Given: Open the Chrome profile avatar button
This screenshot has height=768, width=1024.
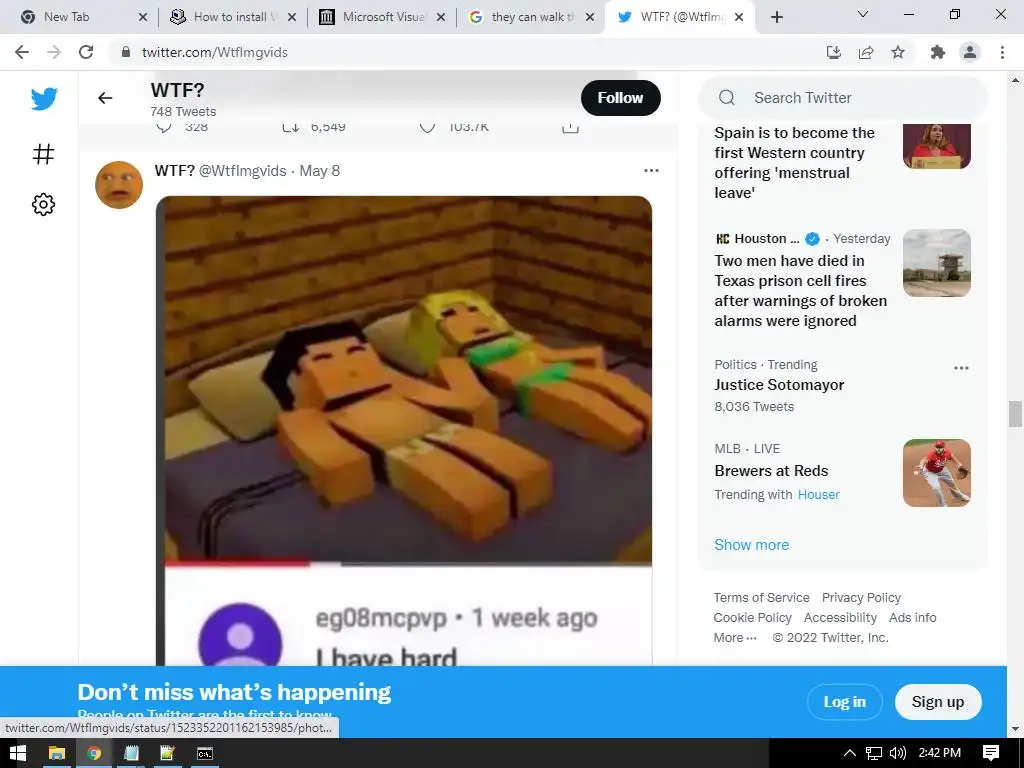Looking at the screenshot, I should 970,52.
